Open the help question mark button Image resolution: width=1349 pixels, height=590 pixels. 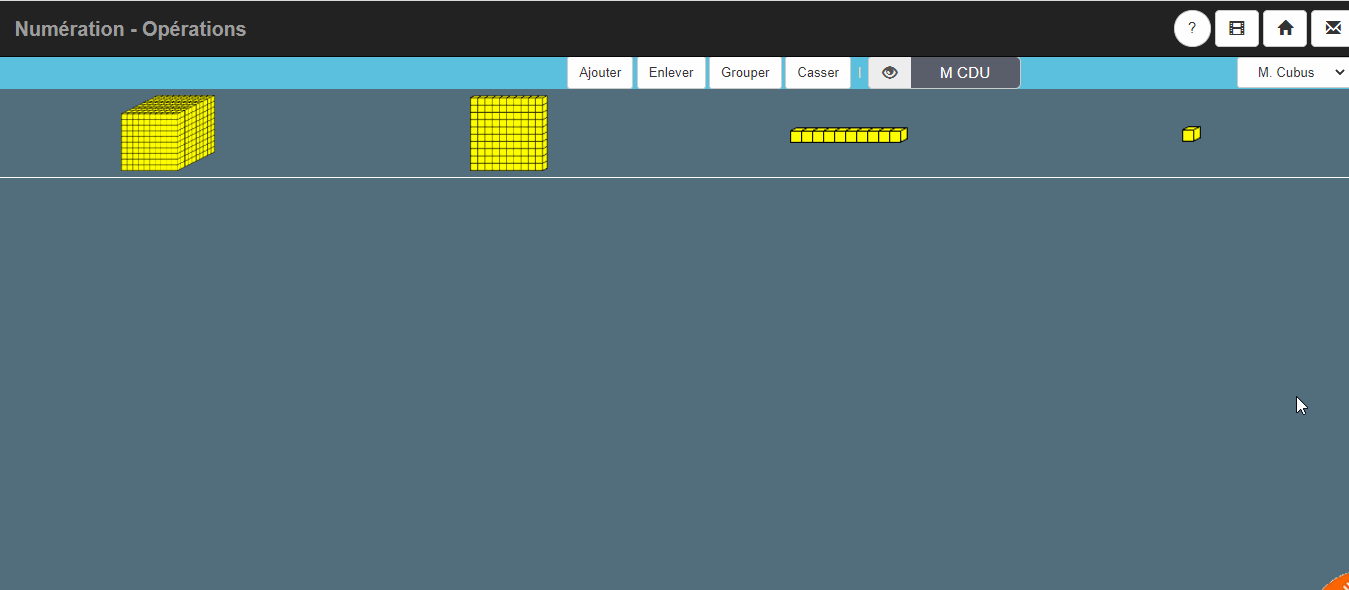click(1192, 29)
